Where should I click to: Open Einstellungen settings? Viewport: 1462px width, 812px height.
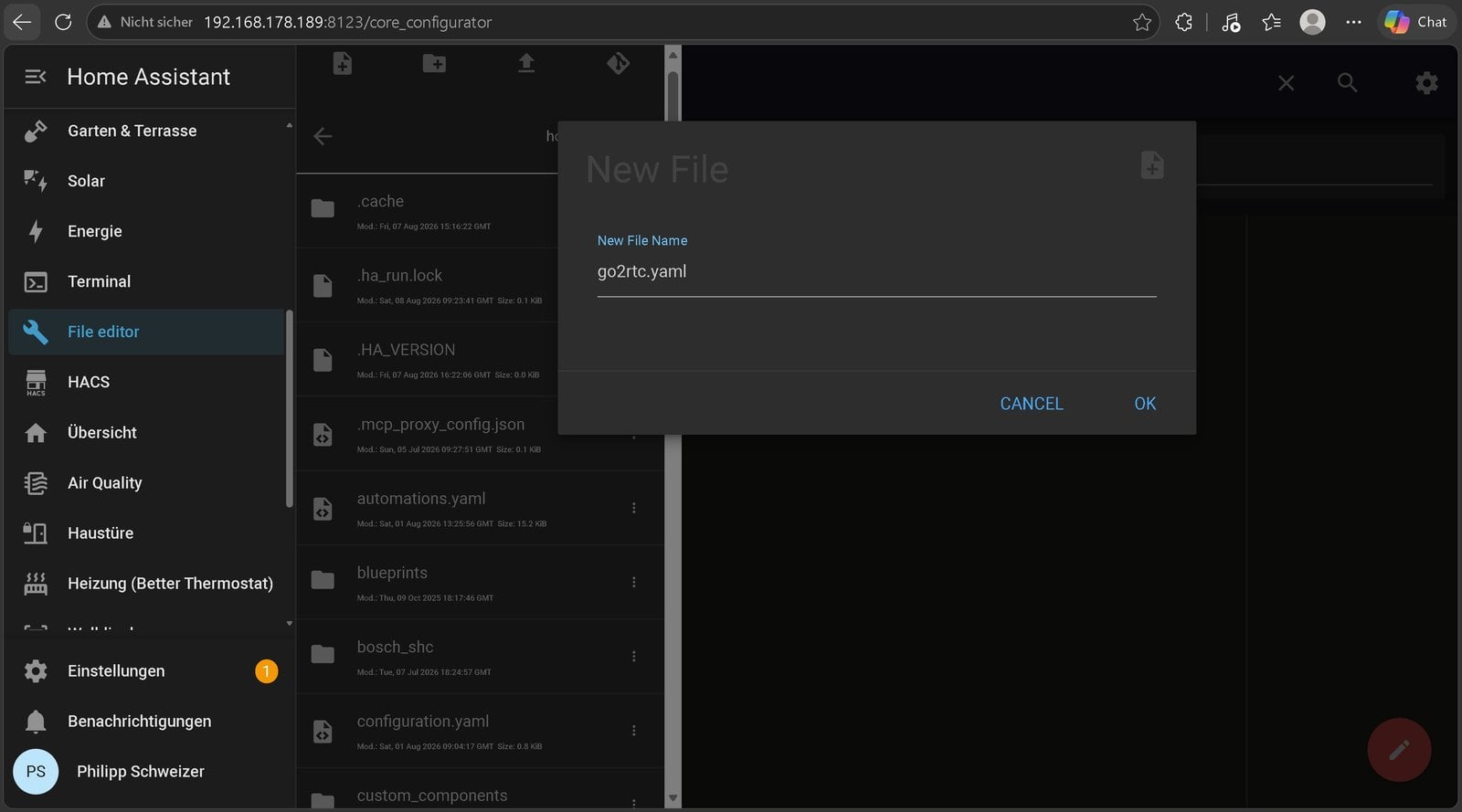click(146, 670)
